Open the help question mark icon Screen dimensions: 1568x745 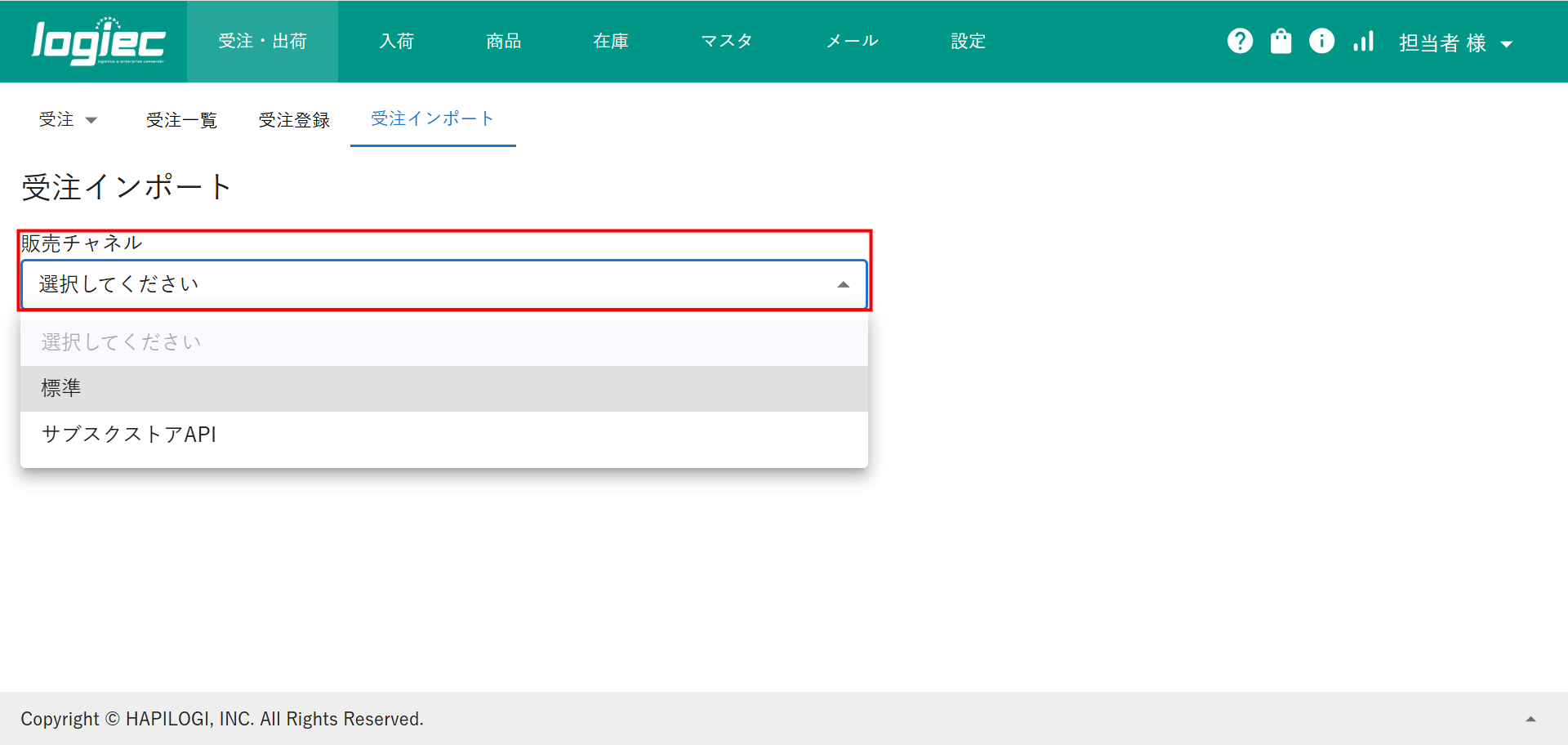1240,41
